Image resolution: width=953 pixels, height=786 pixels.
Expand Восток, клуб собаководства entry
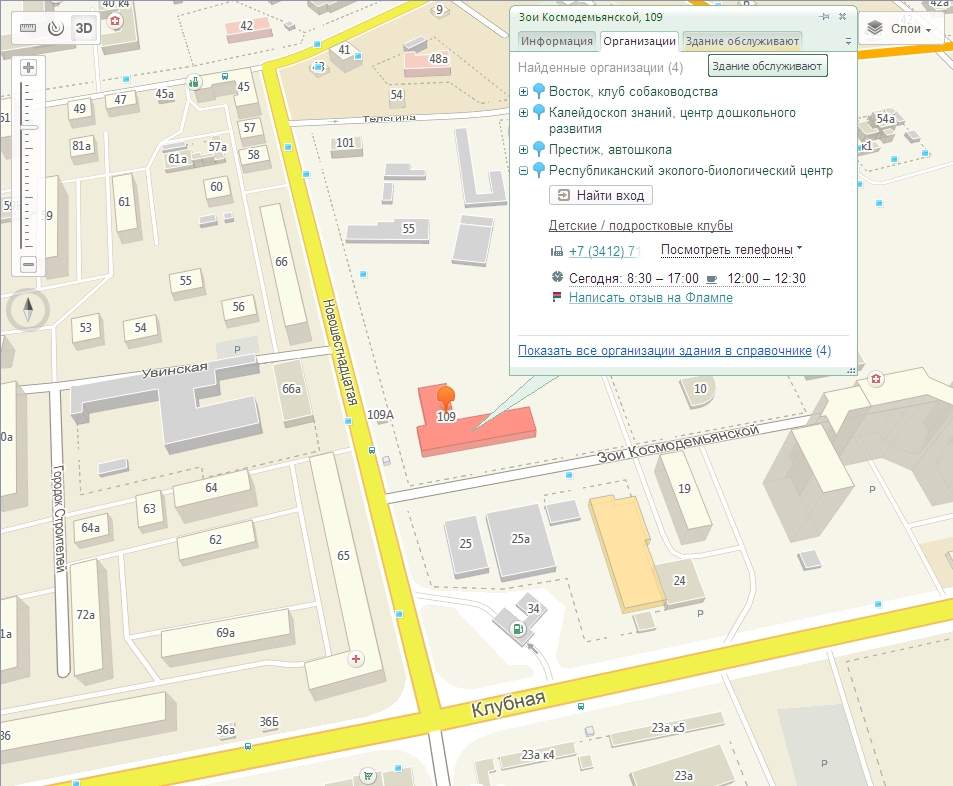[523, 92]
